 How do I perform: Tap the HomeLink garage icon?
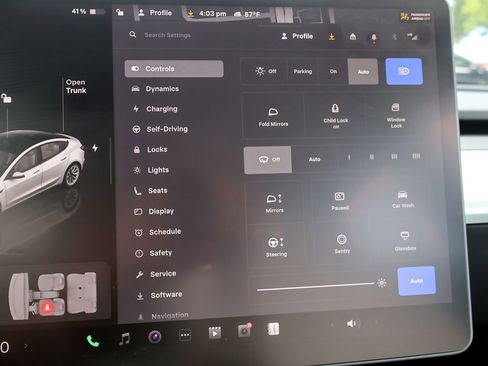click(353, 37)
